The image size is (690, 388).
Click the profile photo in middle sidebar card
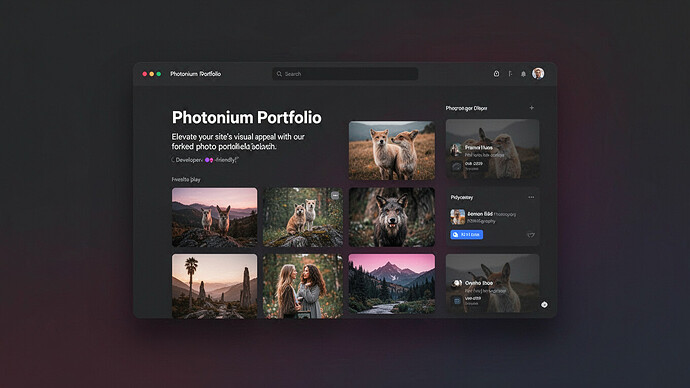tap(458, 217)
